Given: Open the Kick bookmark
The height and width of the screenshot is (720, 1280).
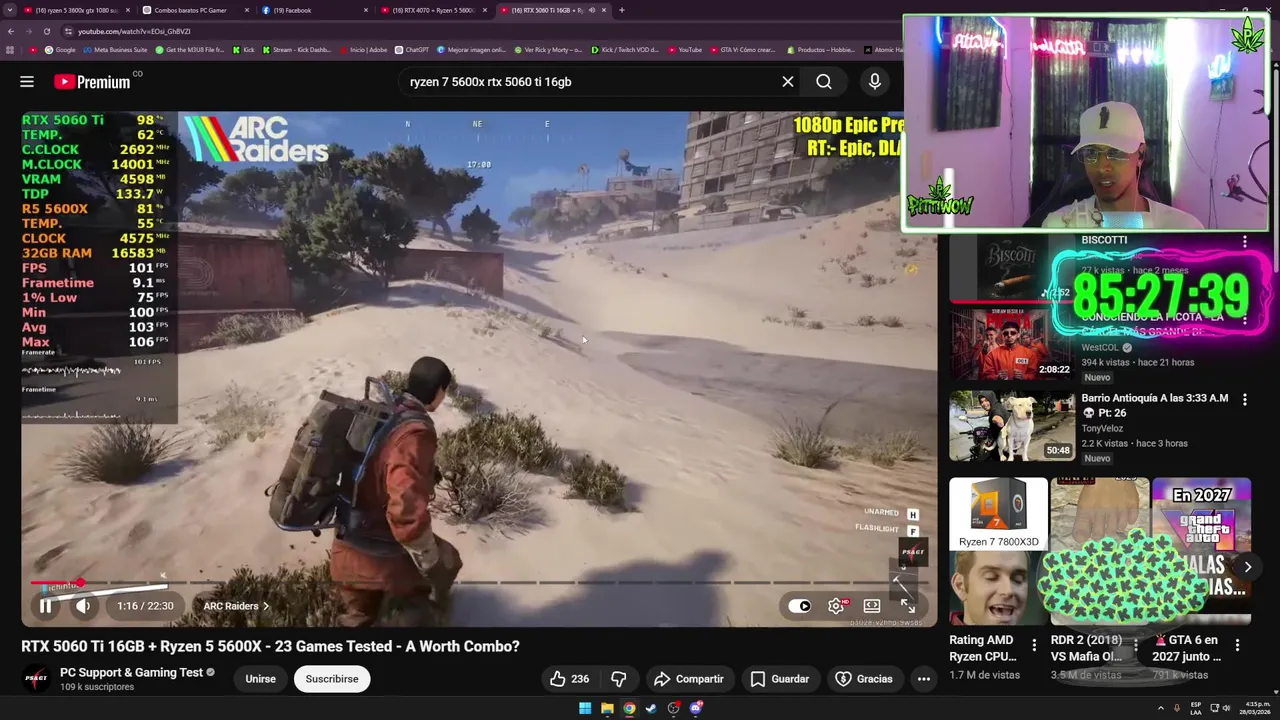Looking at the screenshot, I should pyautogui.click(x=243, y=49).
